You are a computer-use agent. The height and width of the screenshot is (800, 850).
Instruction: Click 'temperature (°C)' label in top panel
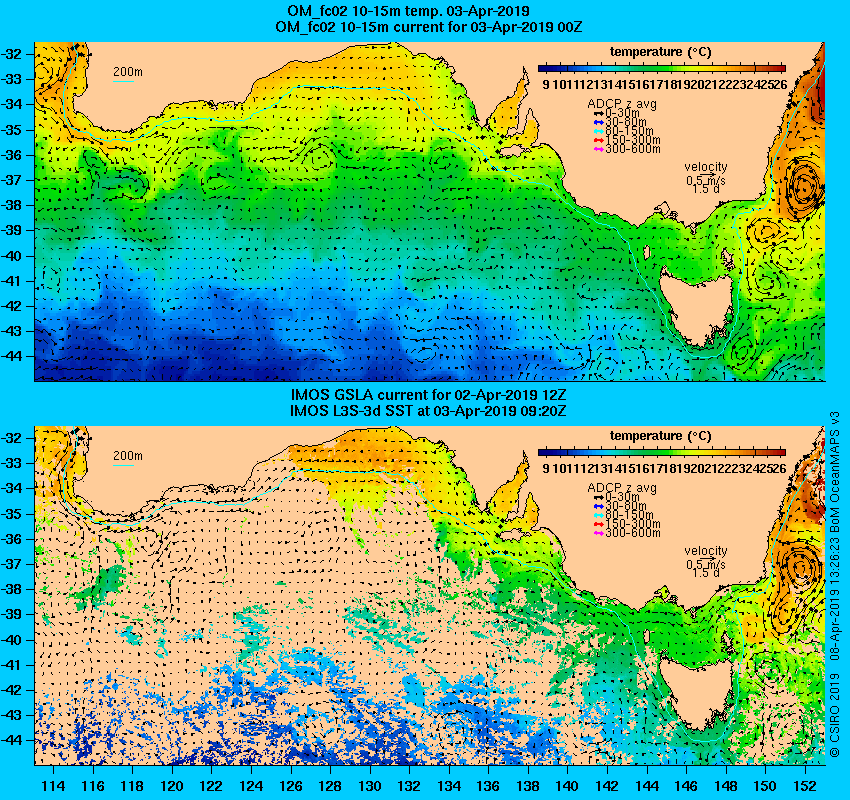(660, 52)
